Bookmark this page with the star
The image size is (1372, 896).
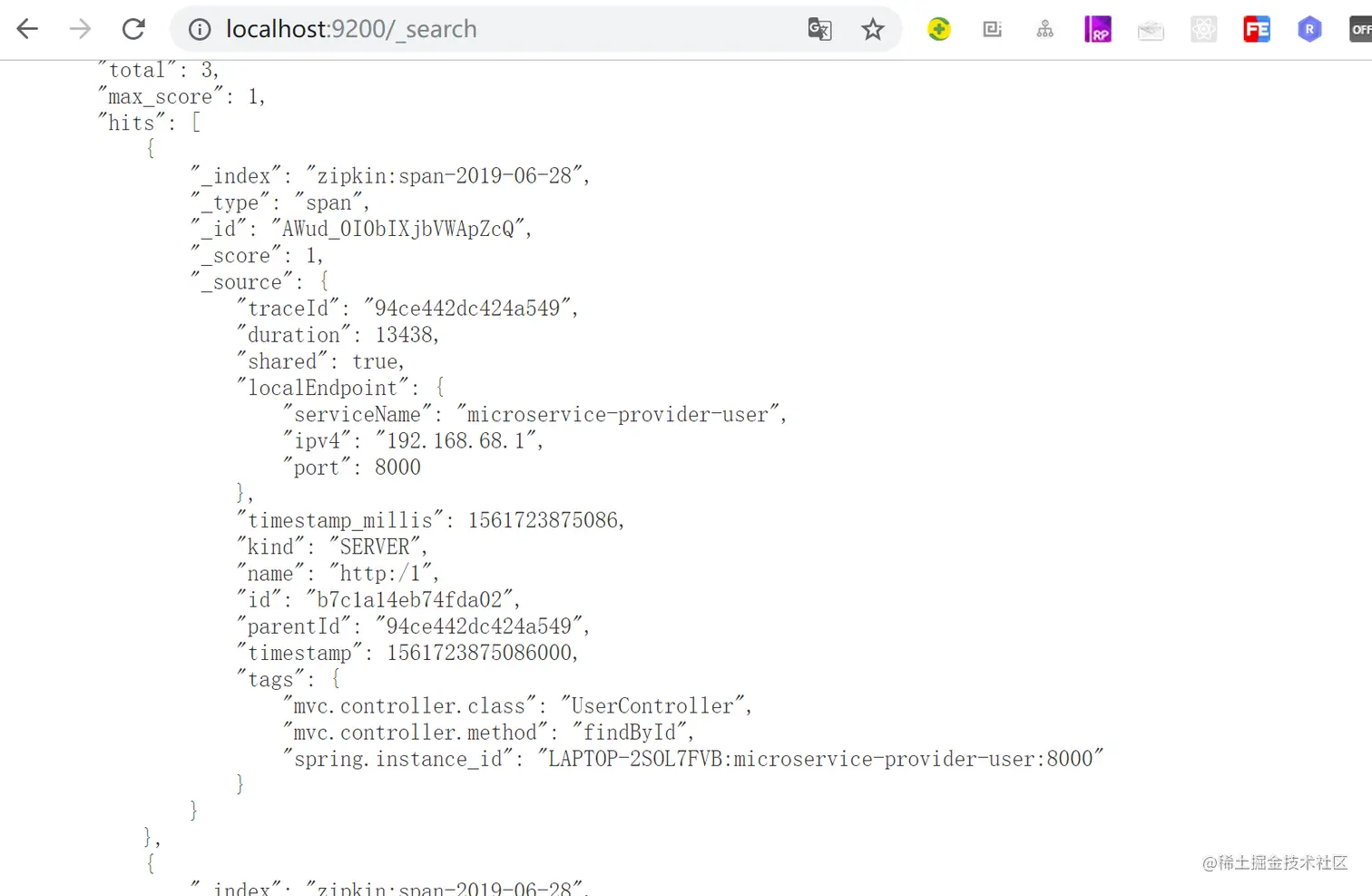point(873,29)
